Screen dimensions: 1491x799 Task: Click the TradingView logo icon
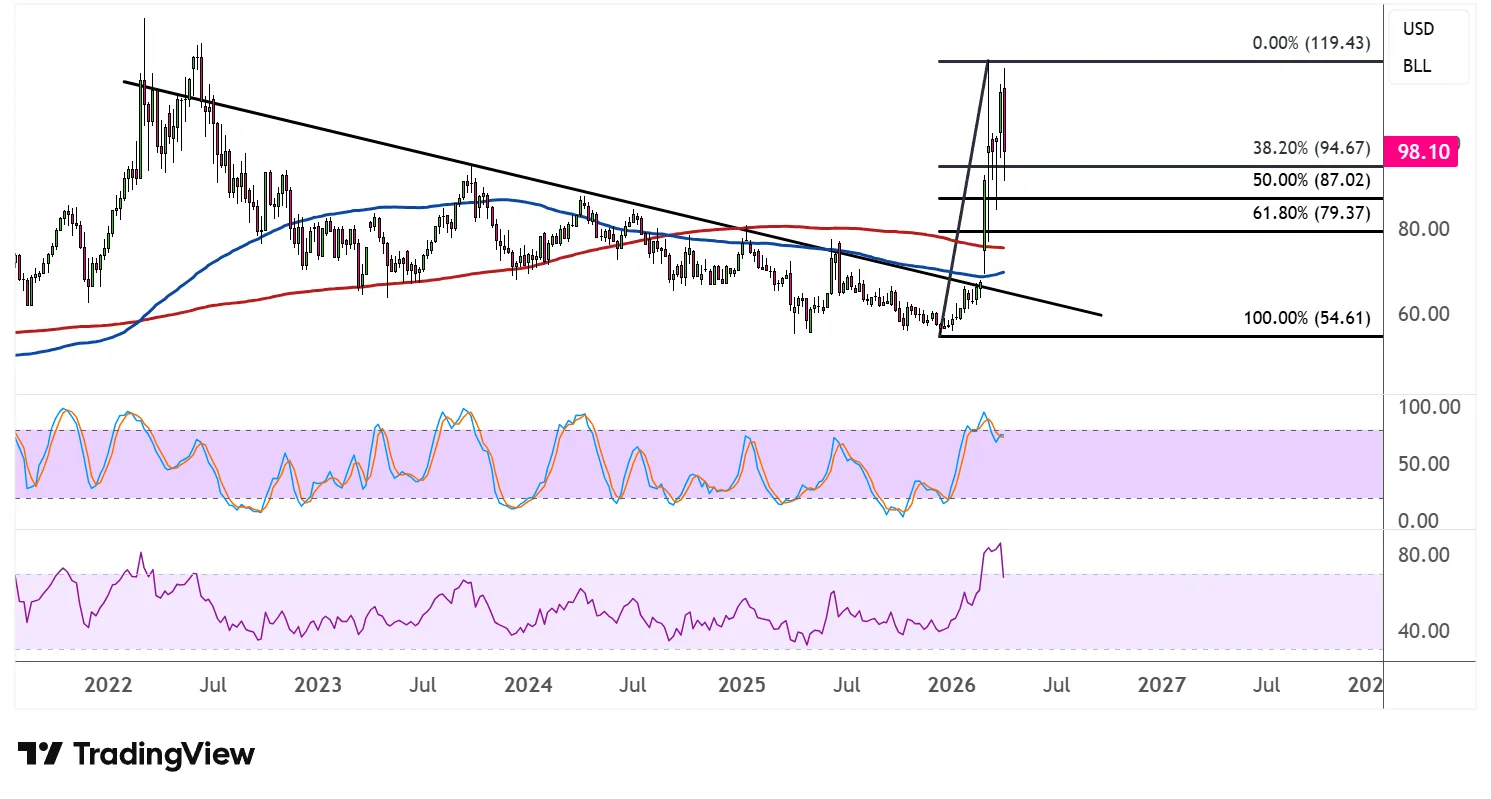40,754
